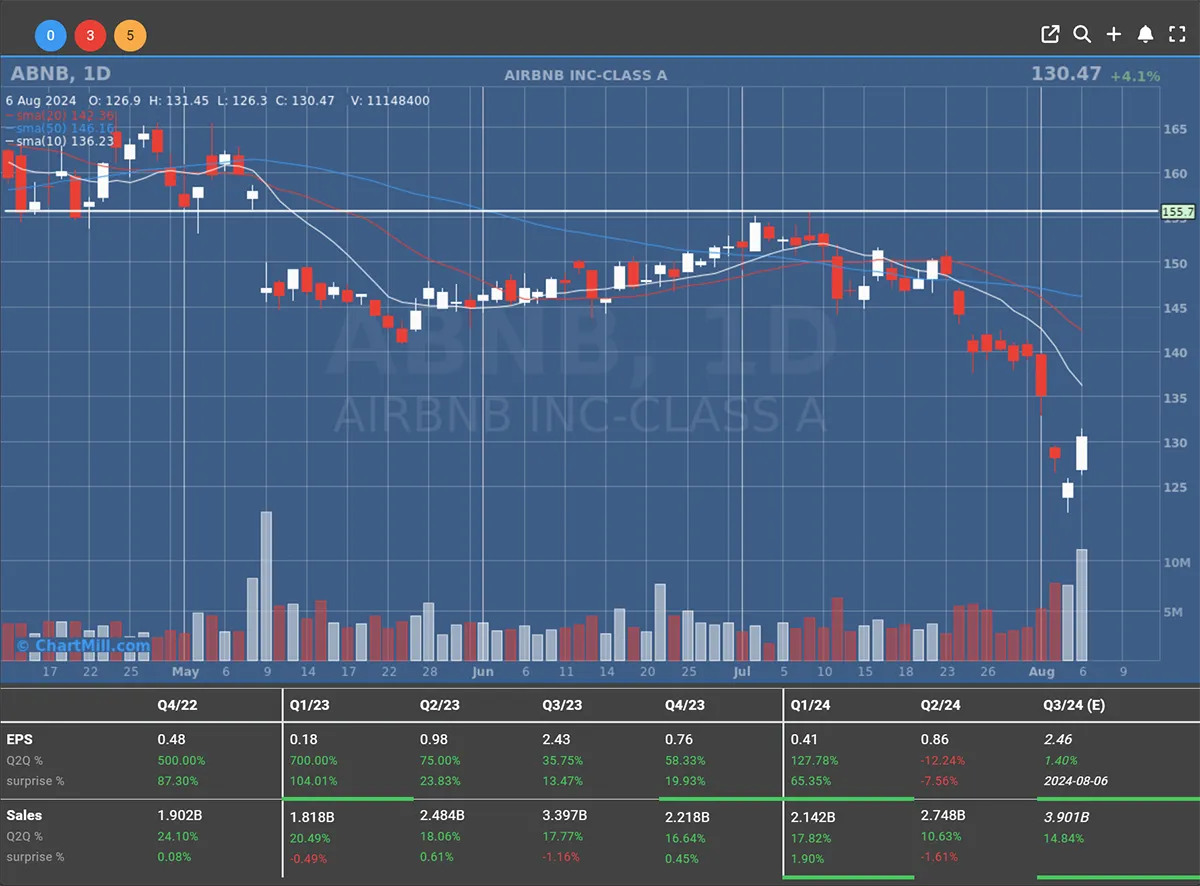Screen dimensions: 1200x886
Task: Click the Q3/23 column header
Action: tap(561, 705)
